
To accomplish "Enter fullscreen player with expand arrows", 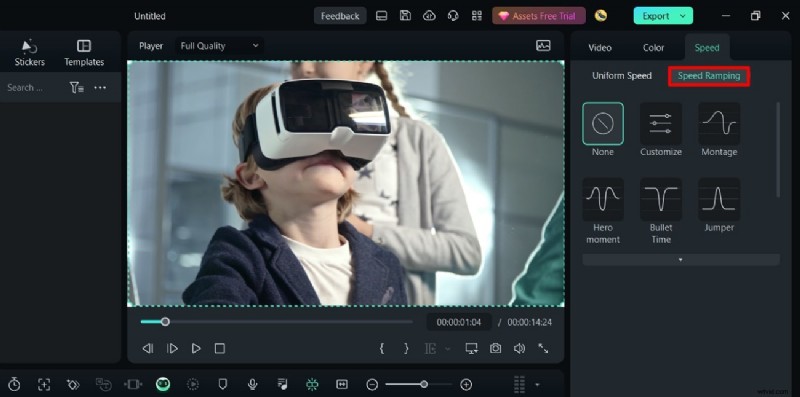I will (543, 349).
